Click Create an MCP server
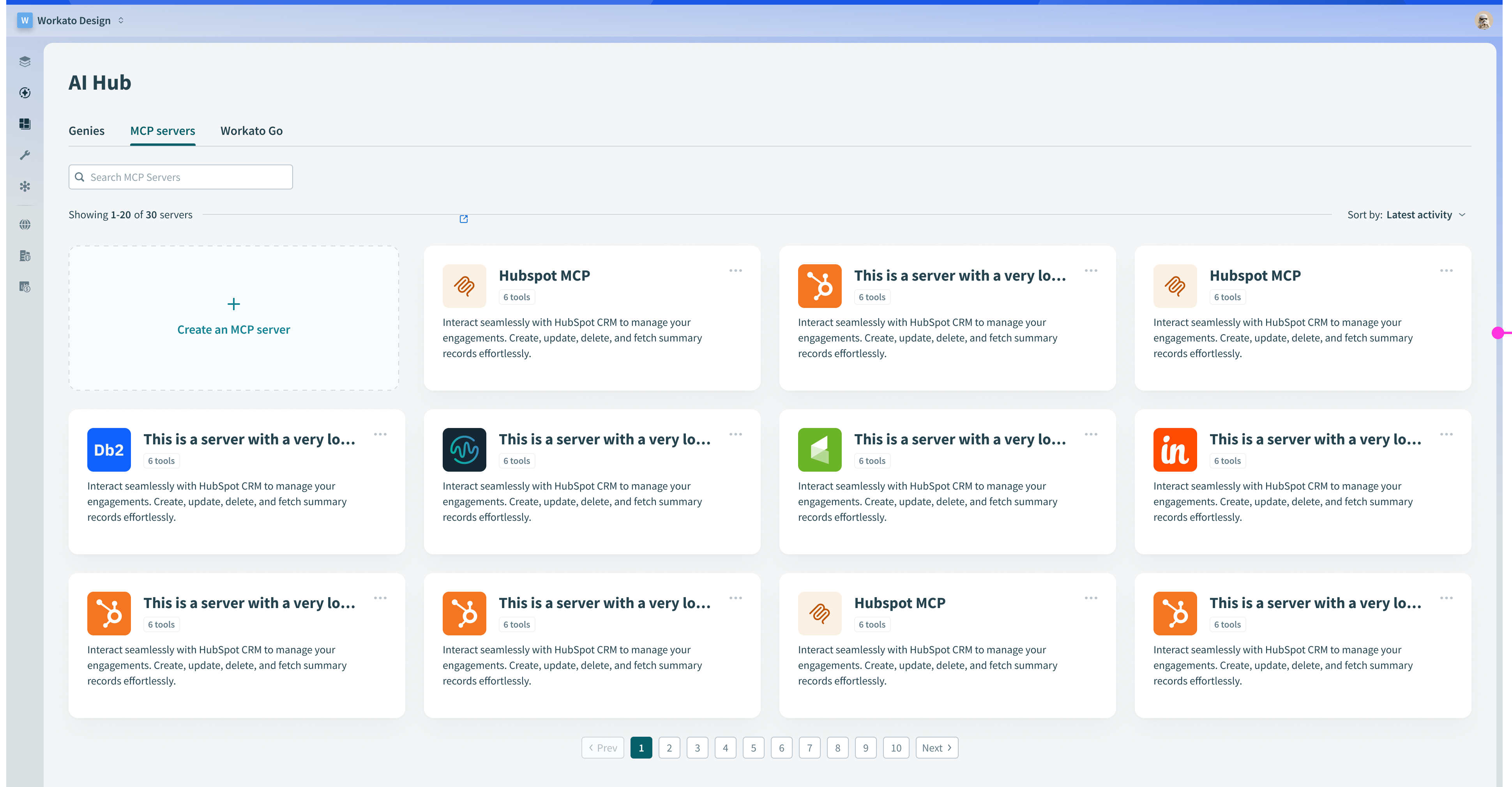1512x787 pixels. tap(233, 318)
